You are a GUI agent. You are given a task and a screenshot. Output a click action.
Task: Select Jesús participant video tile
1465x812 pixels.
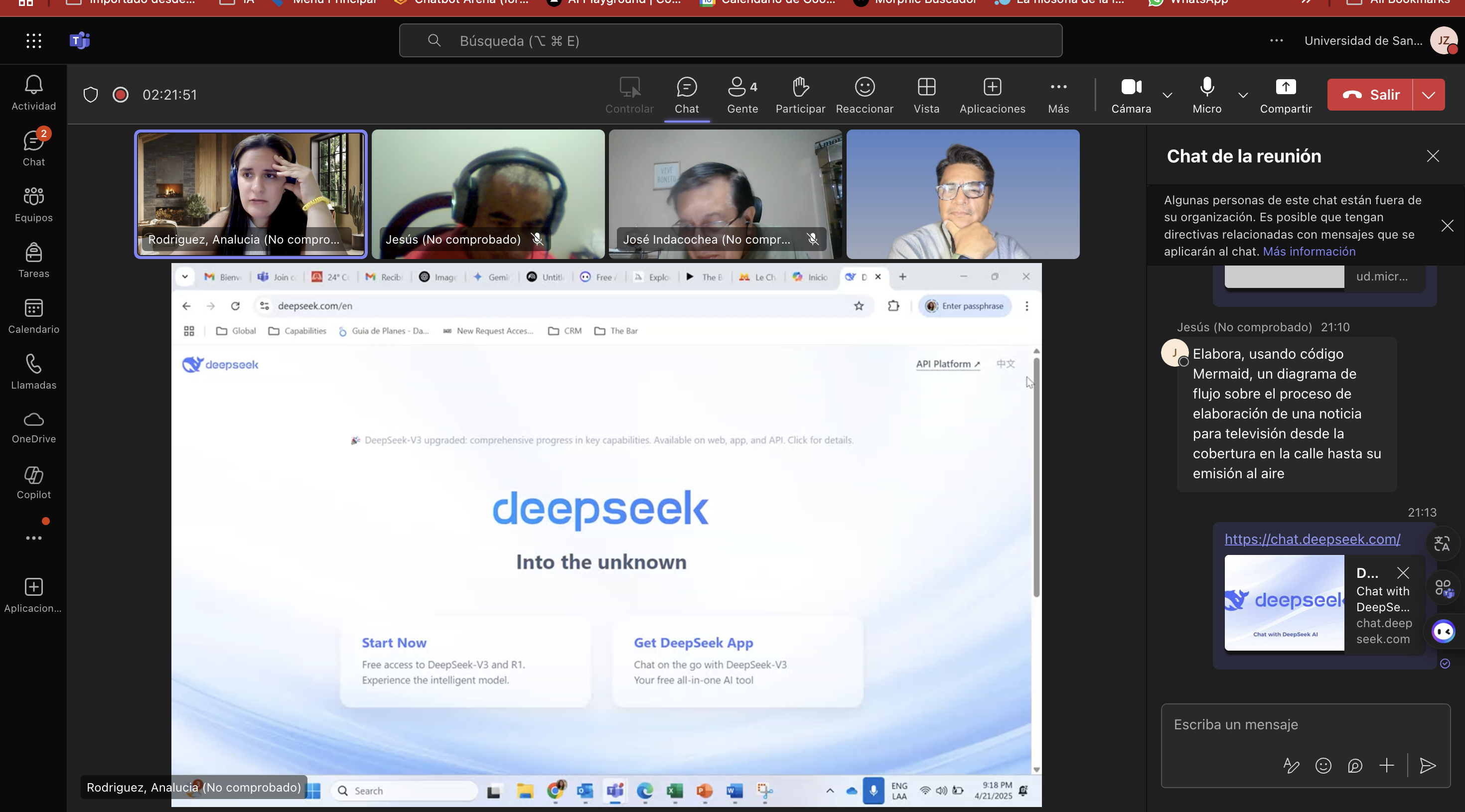488,194
